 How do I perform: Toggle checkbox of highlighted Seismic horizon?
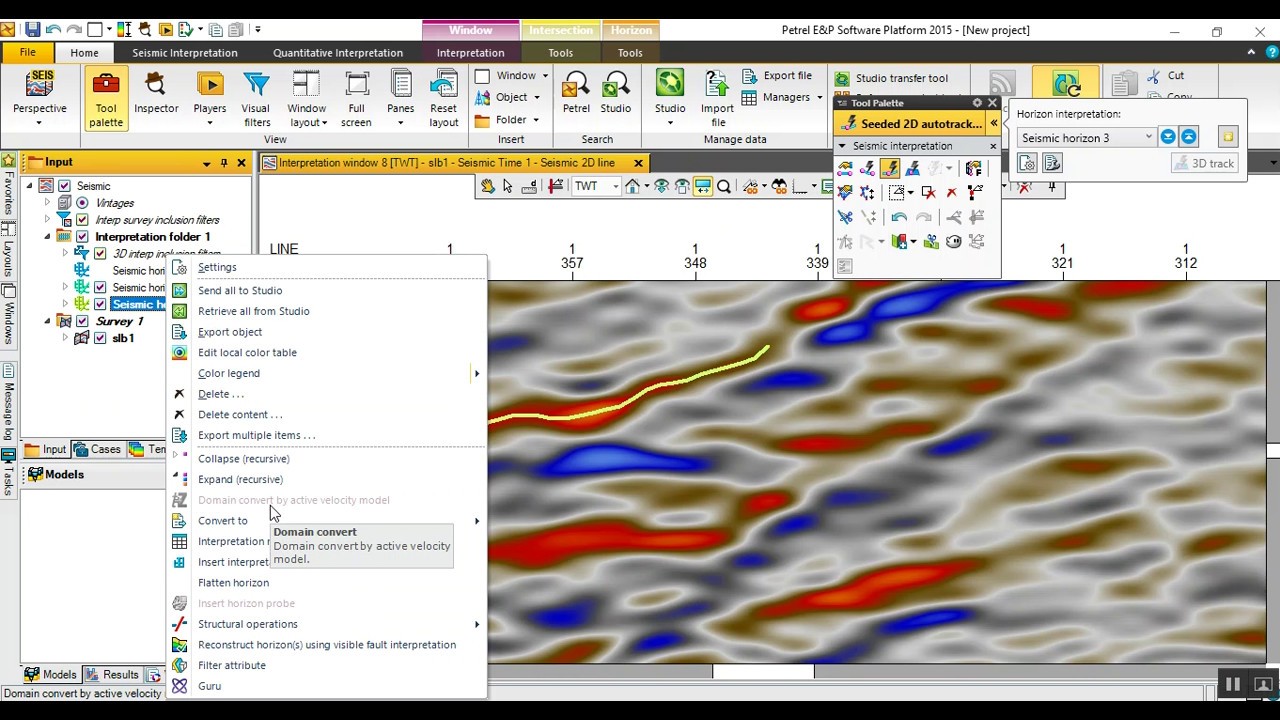[100, 304]
